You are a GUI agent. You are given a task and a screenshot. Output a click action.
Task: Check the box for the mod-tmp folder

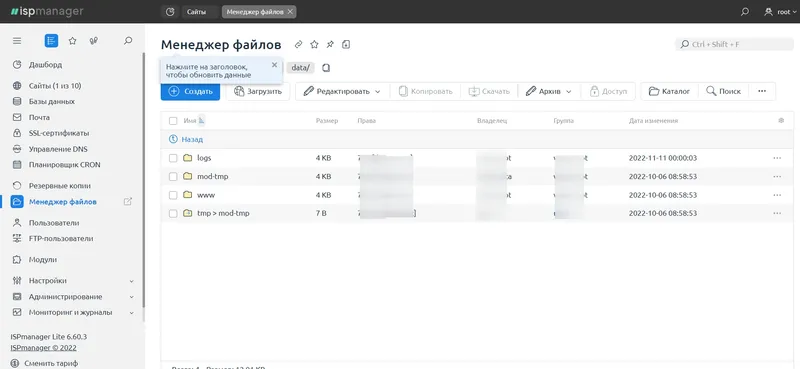tap(173, 177)
